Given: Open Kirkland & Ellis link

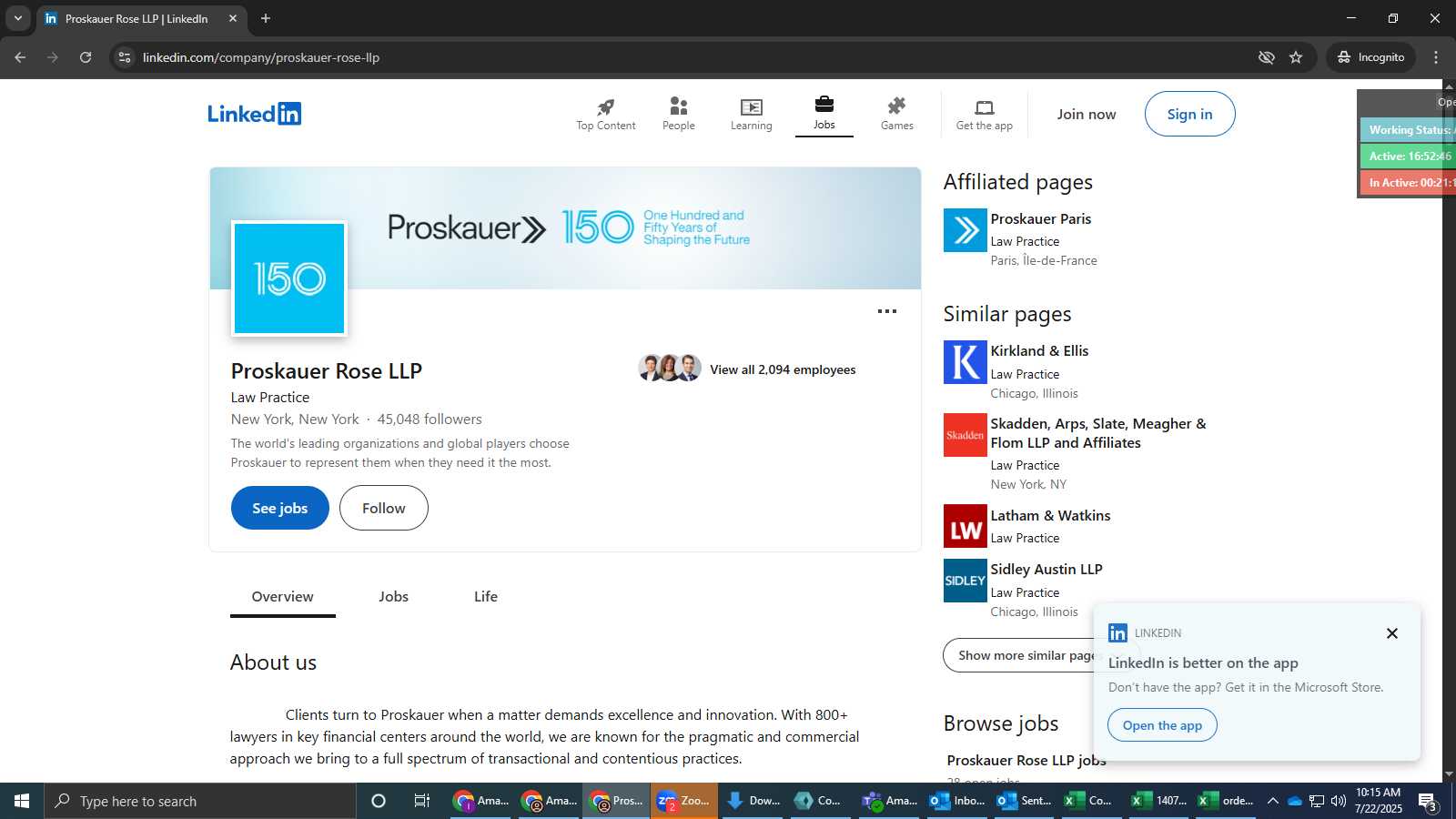Looking at the screenshot, I should [x=1039, y=351].
